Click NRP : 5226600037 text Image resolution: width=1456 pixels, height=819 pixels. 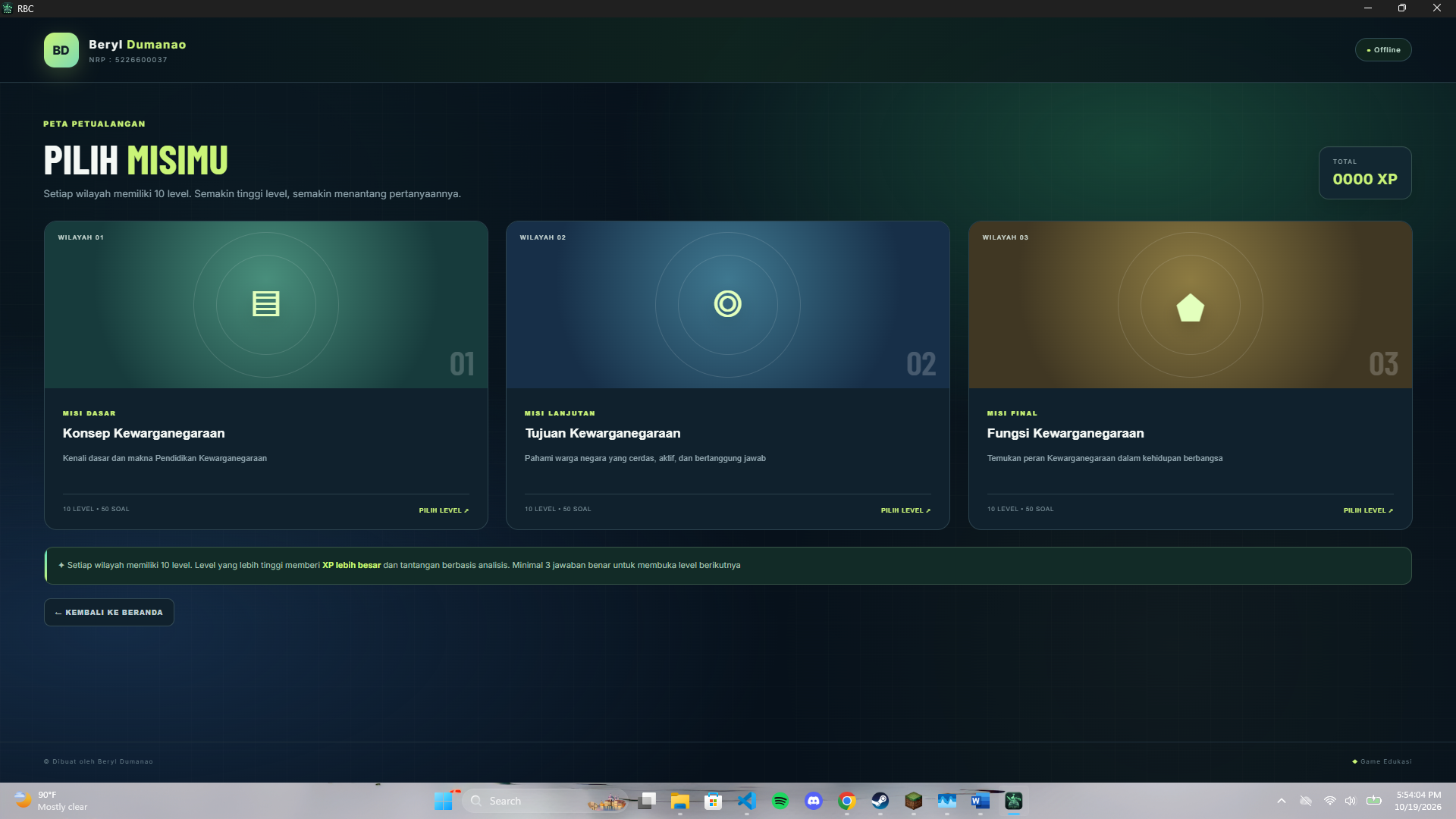[x=128, y=60]
